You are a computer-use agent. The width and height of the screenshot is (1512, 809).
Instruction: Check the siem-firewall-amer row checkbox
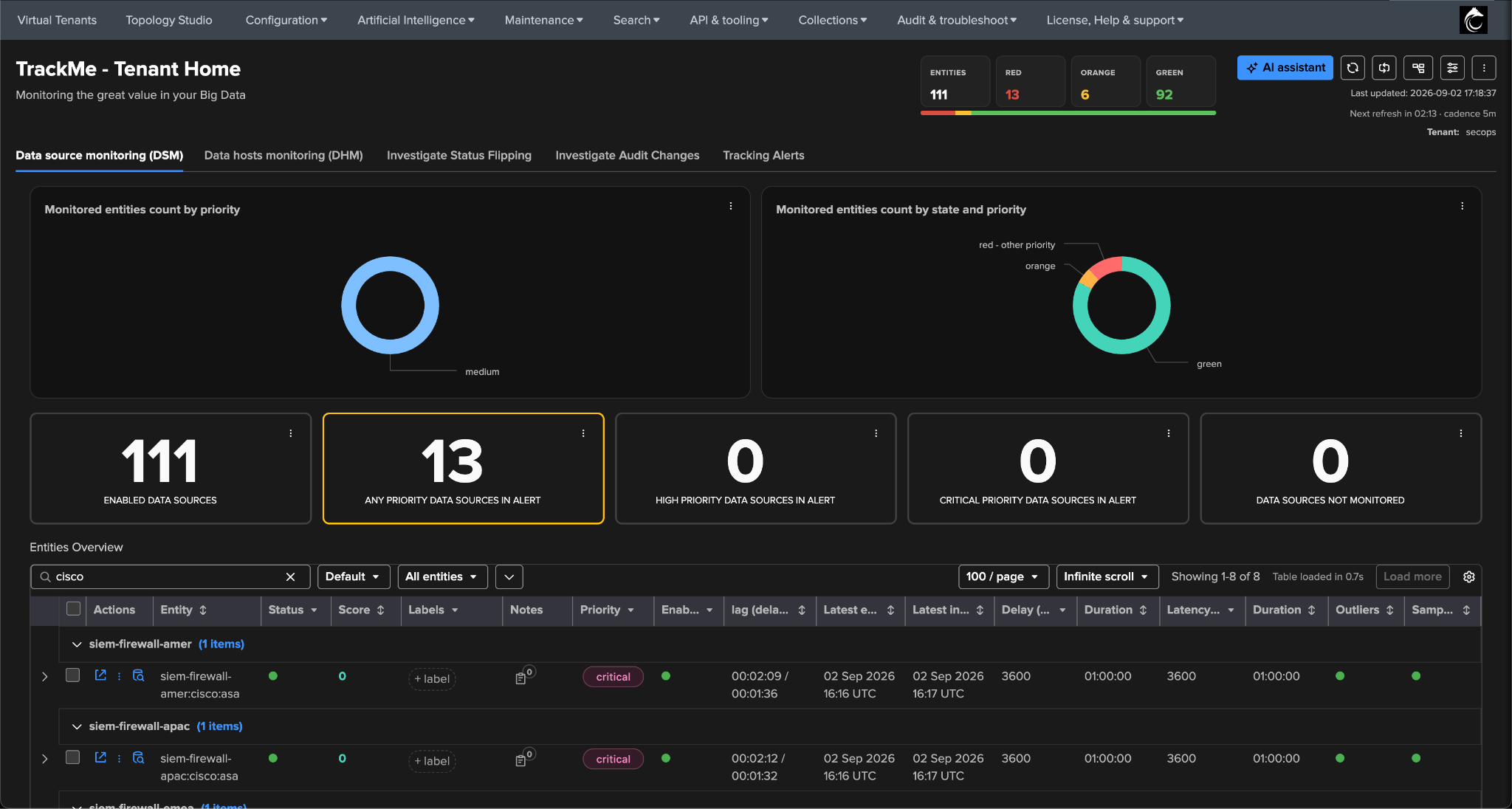(72, 675)
